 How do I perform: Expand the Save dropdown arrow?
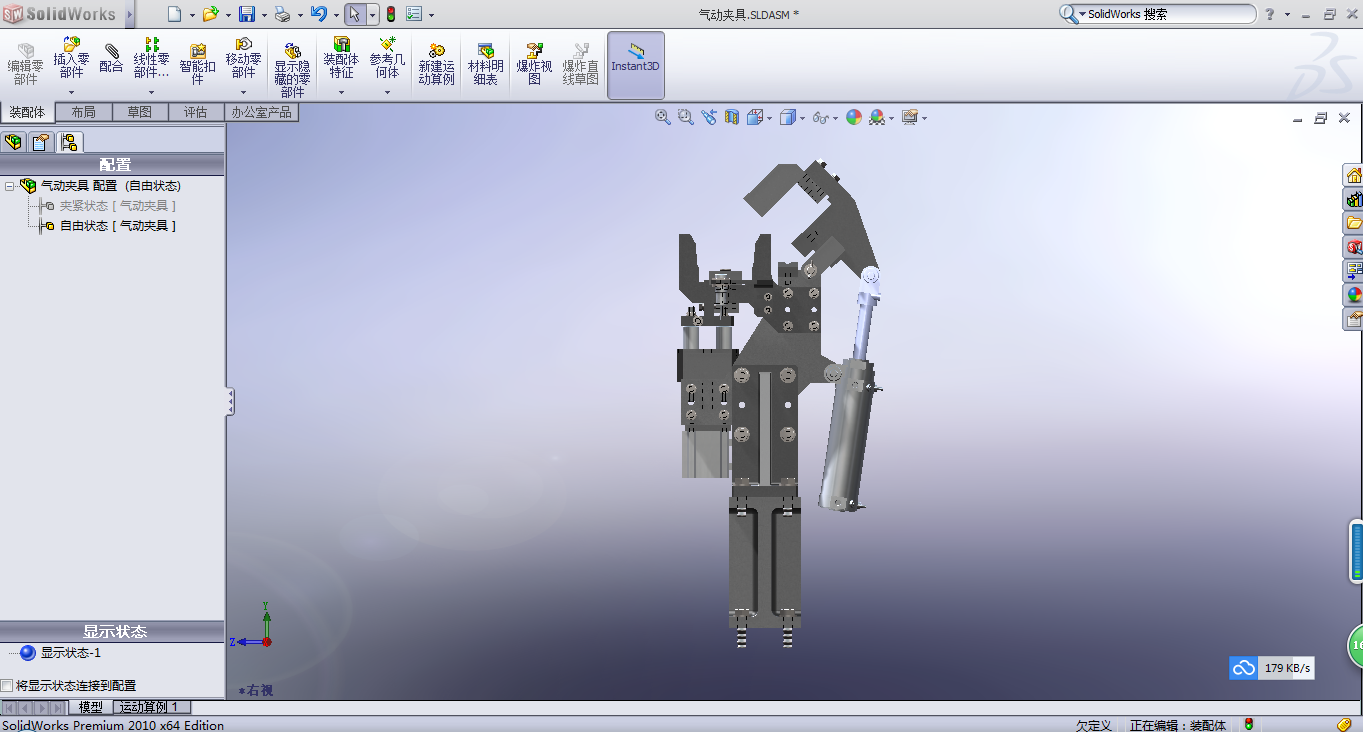264,15
